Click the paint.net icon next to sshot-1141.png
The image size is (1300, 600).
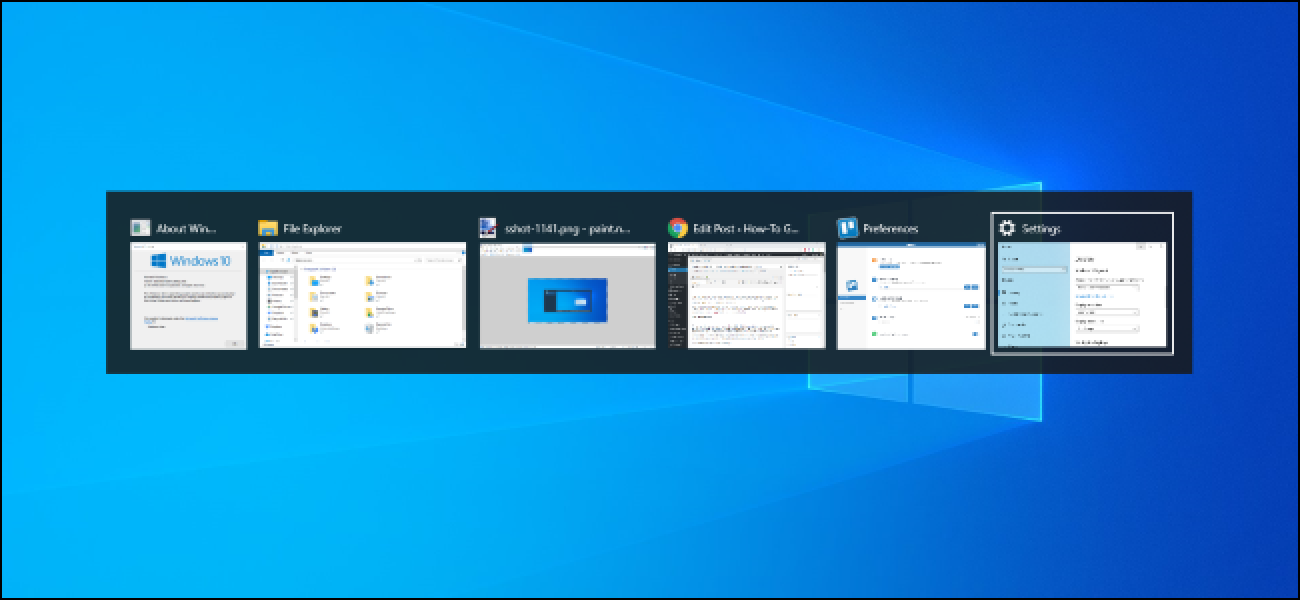tap(487, 227)
